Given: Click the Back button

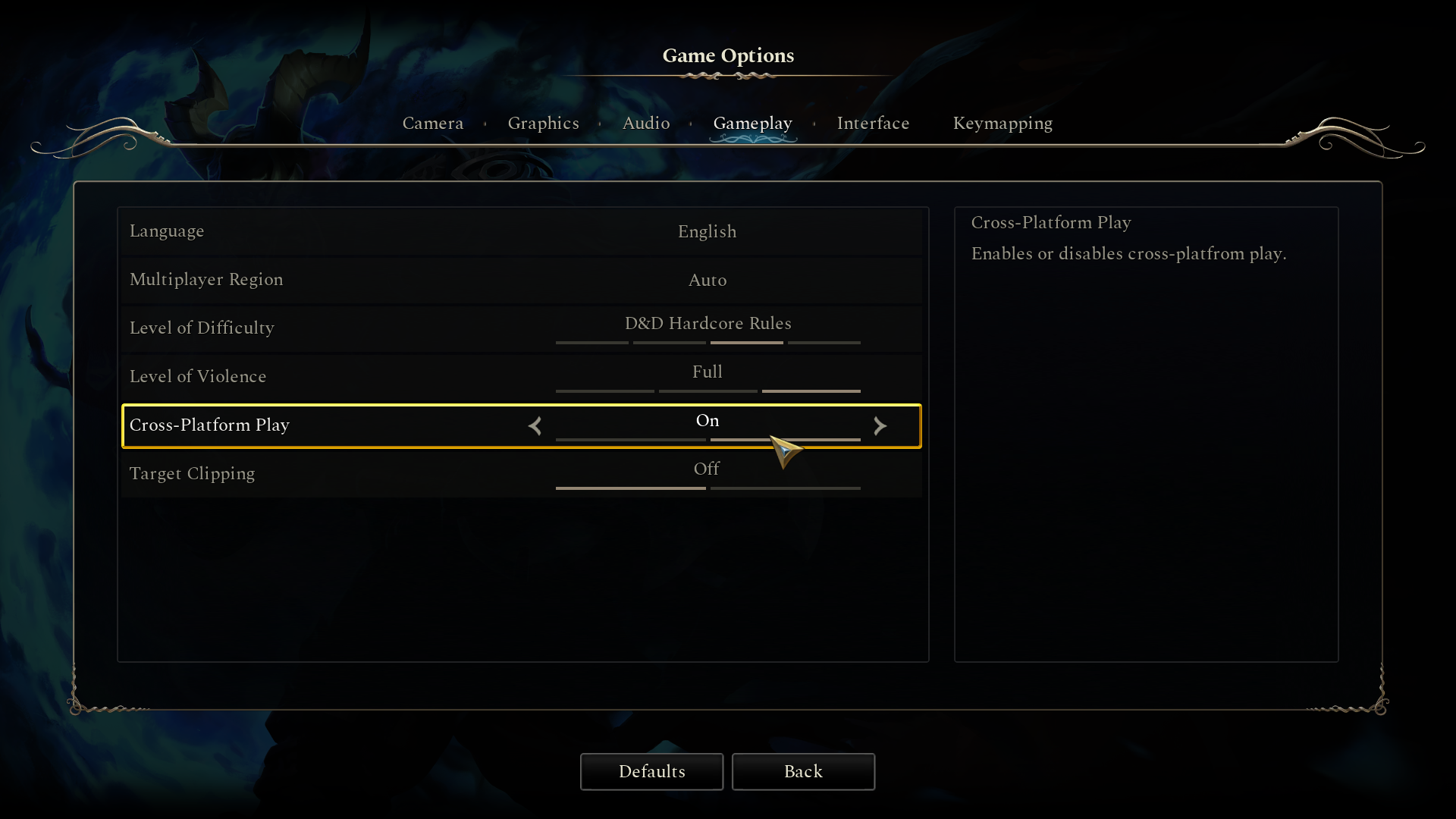Looking at the screenshot, I should point(804,772).
